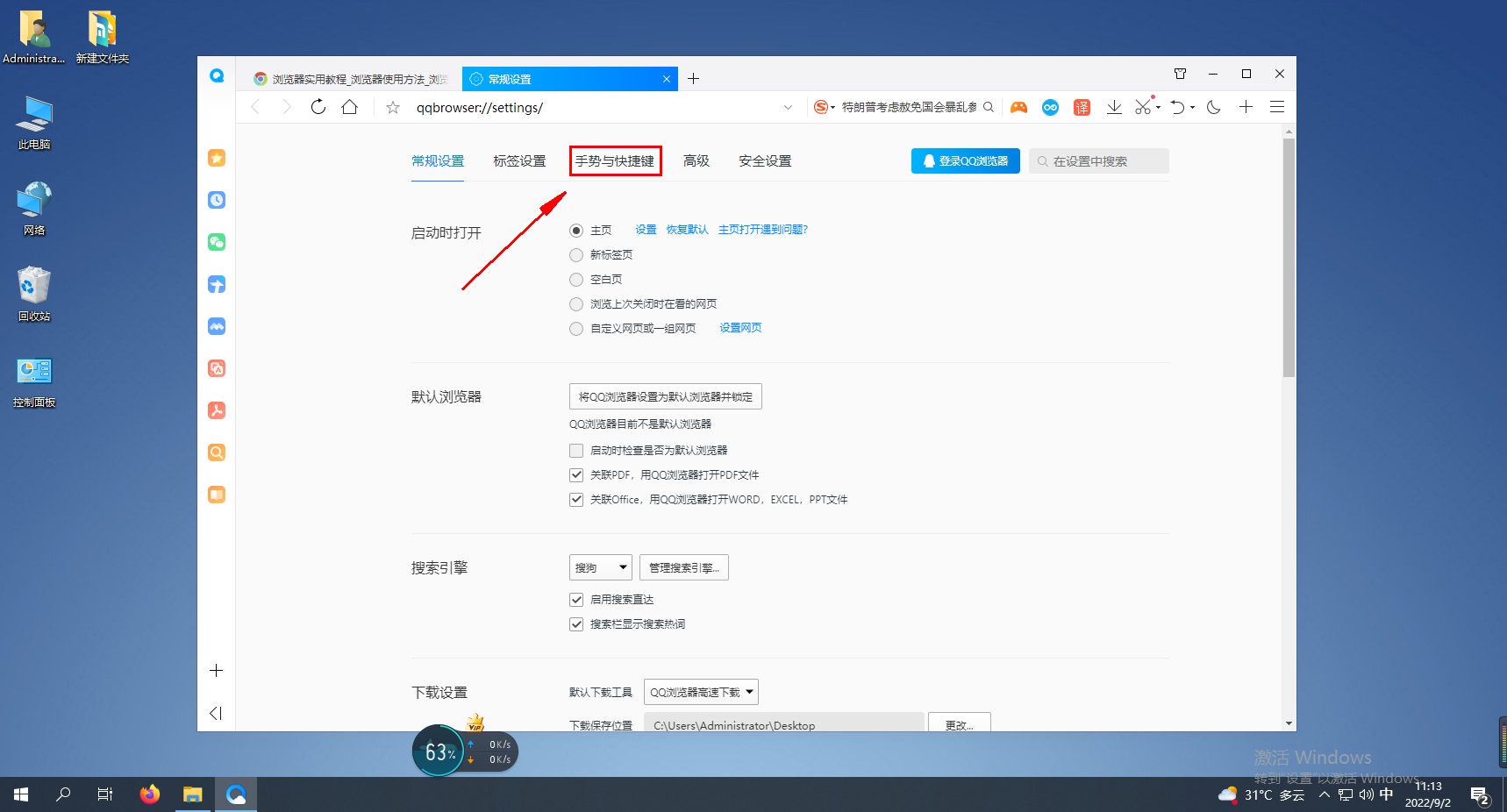The height and width of the screenshot is (812, 1507).
Task: Open Firefox from the taskbar
Action: click(x=150, y=794)
